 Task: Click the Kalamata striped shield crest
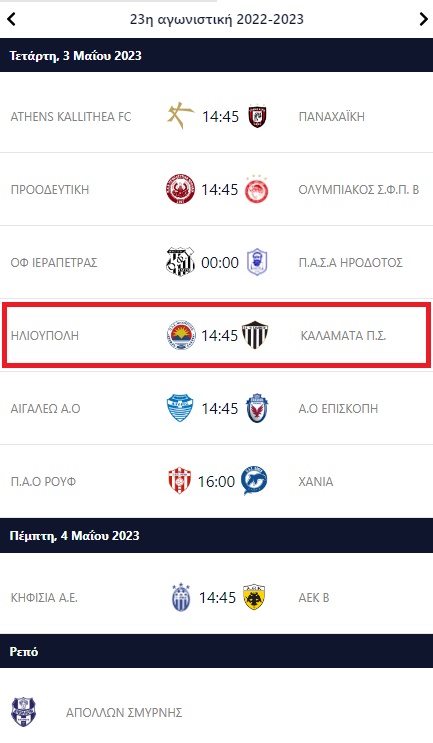pos(255,335)
